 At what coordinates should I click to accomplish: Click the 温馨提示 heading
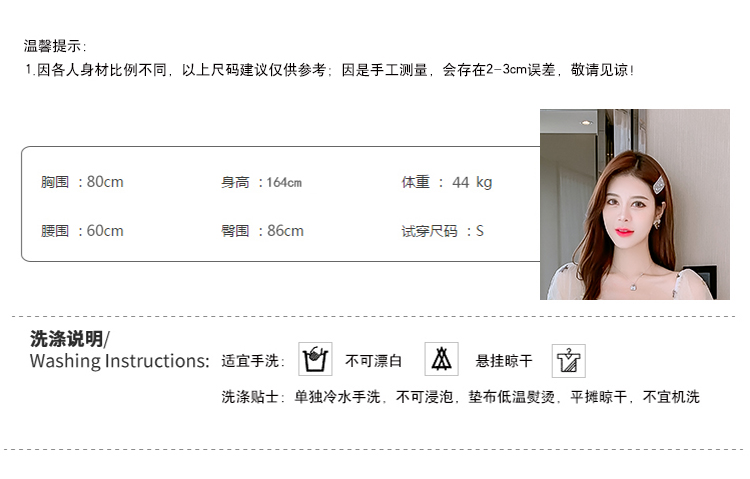click(x=55, y=46)
